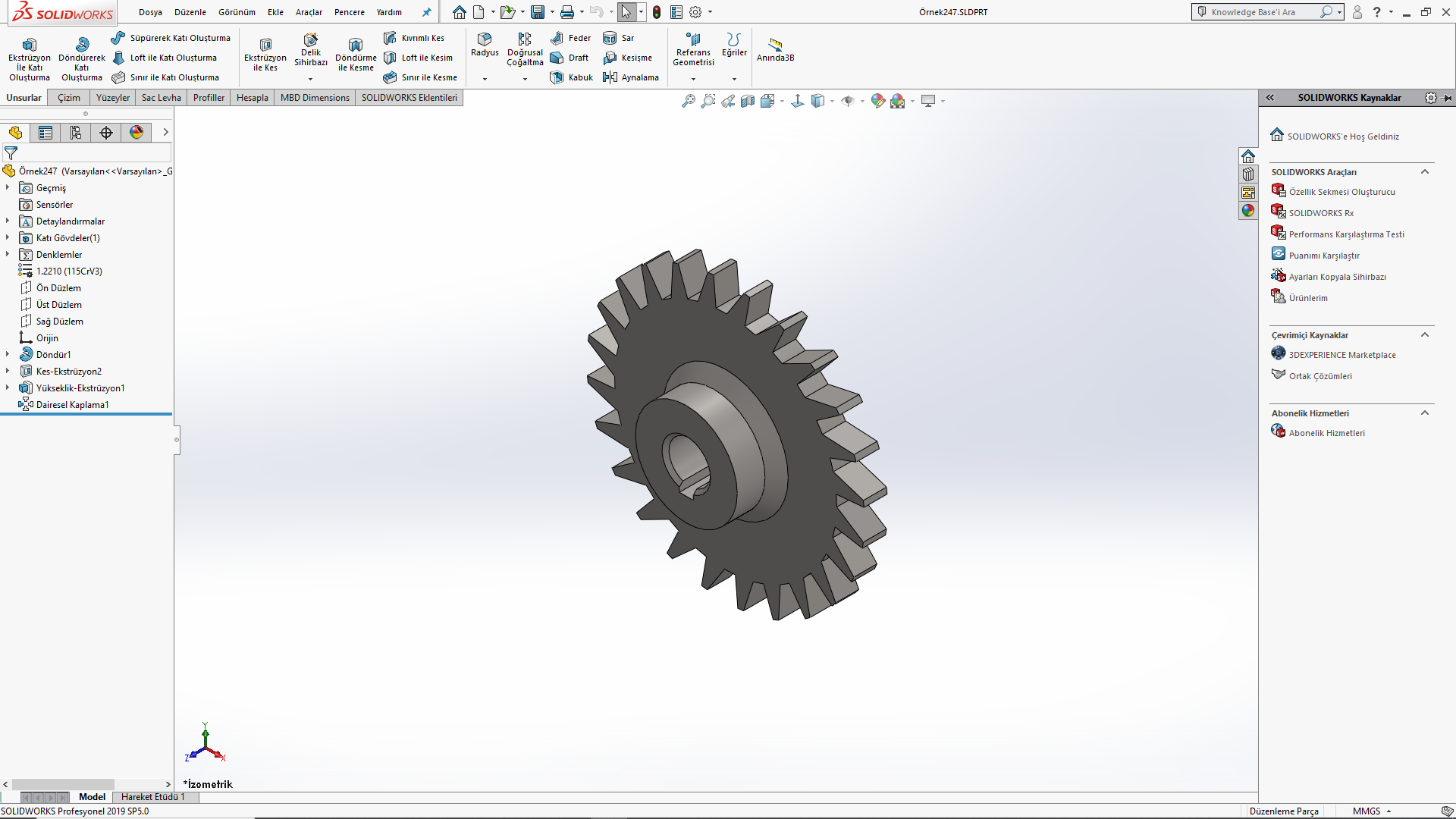The image size is (1456, 819).
Task: Expand the Döndür1 feature tree node
Action: coord(8,354)
